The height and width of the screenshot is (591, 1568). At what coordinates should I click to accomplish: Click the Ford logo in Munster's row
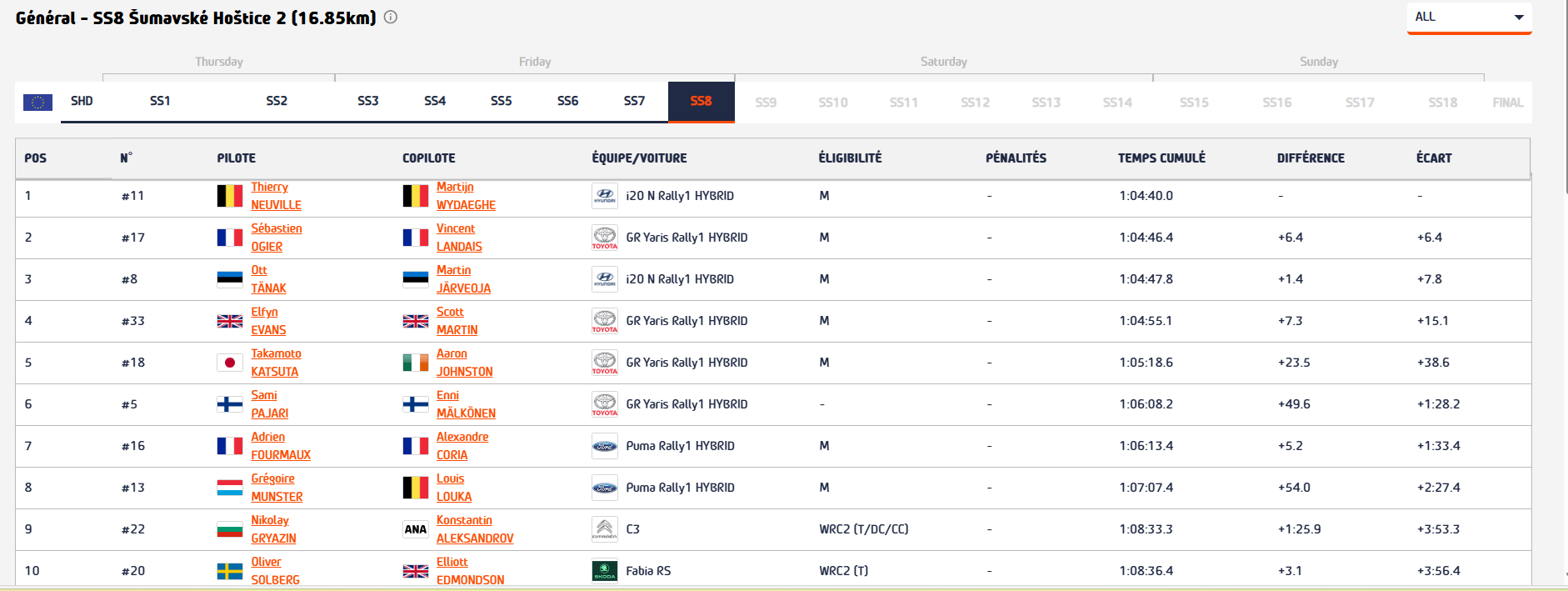click(605, 488)
